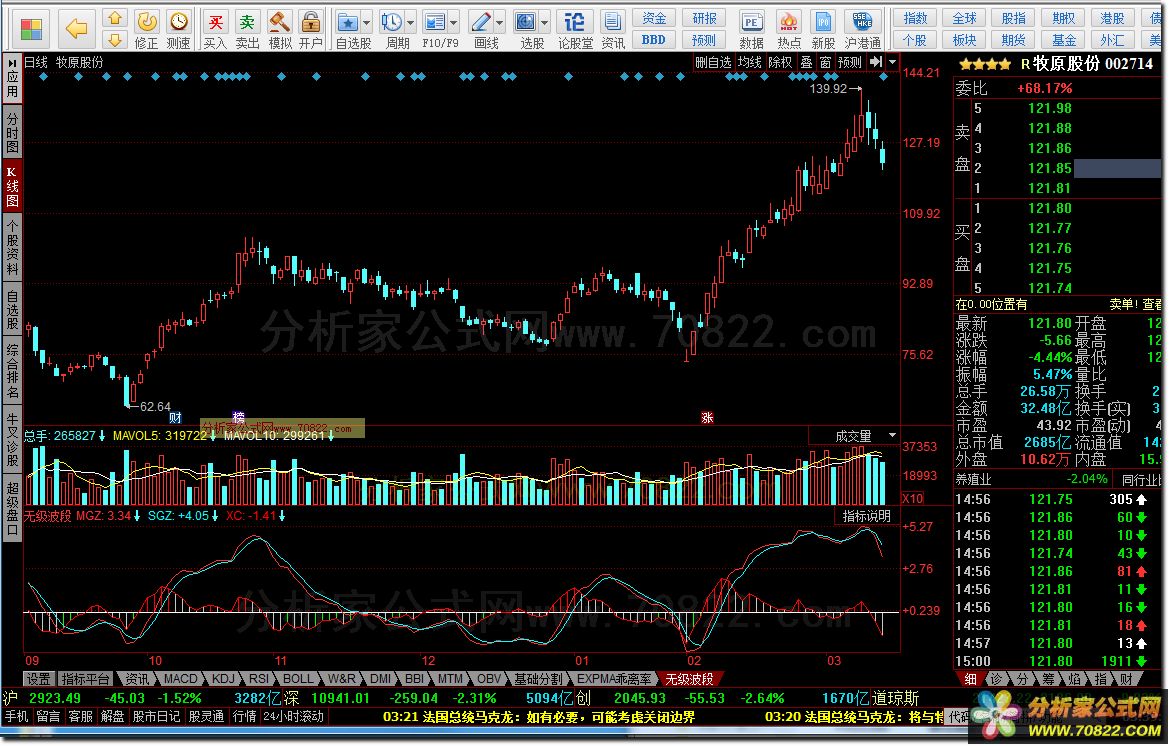Open the 资讯 news document icon
Image resolution: width=1170 pixels, height=746 pixels.
(613, 30)
